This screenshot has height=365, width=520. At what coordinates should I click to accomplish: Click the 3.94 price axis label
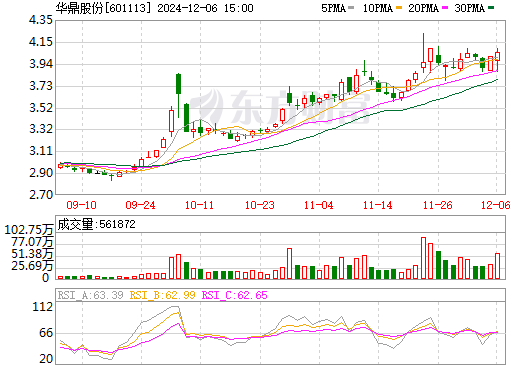(41, 64)
